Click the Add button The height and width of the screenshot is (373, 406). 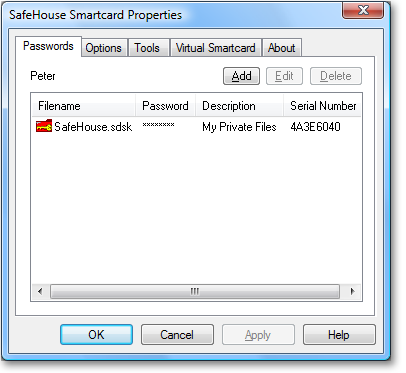pyautogui.click(x=241, y=76)
